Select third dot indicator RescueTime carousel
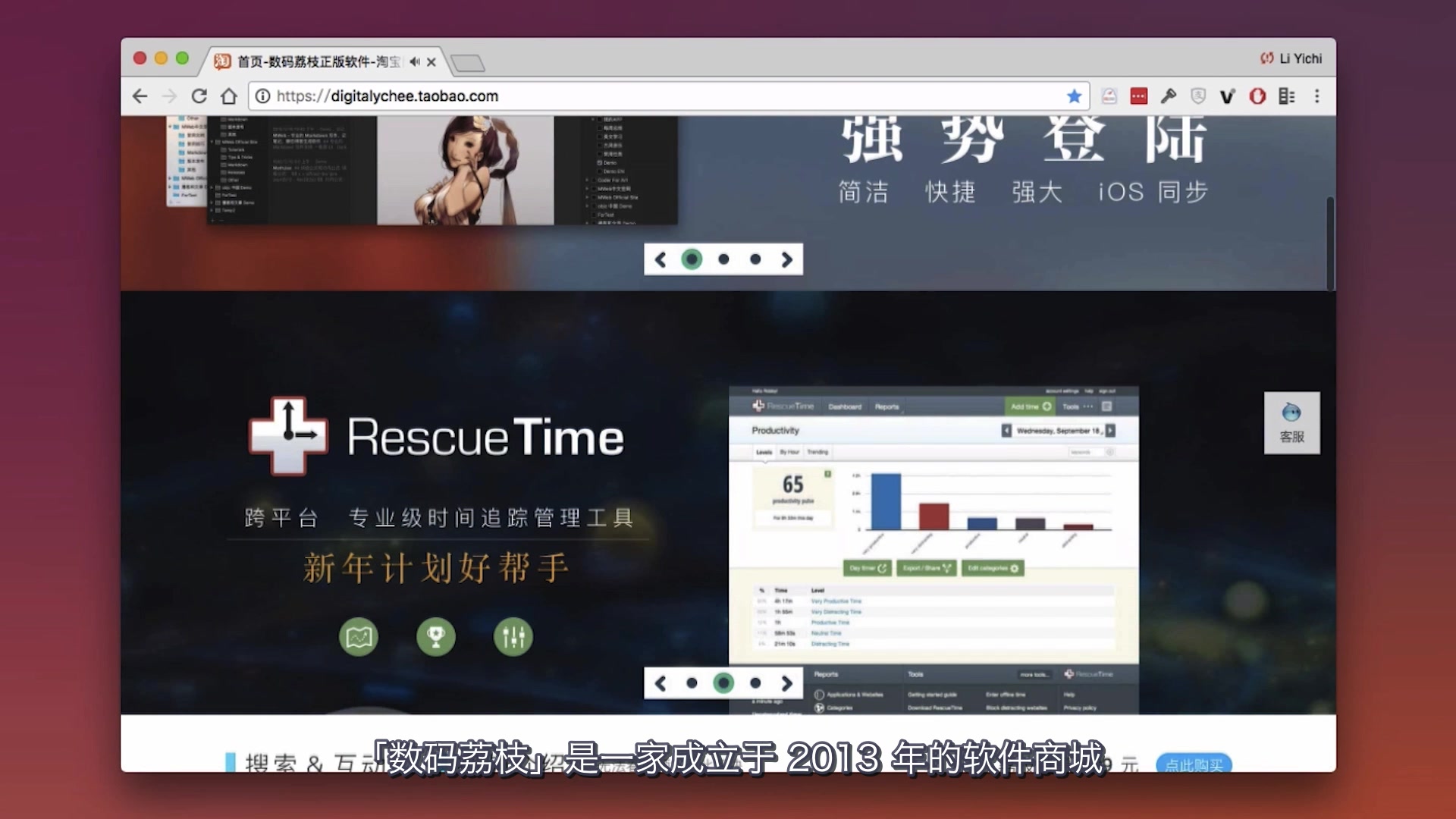This screenshot has height=819, width=1456. 756,683
